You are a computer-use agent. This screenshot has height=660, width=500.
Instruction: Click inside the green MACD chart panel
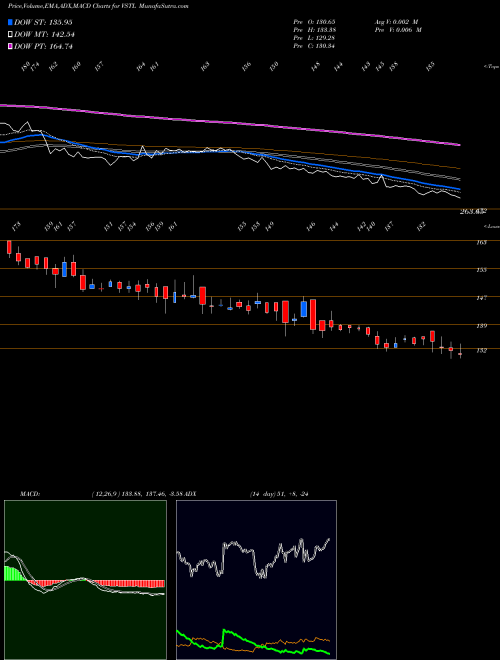pyautogui.click(x=85, y=580)
